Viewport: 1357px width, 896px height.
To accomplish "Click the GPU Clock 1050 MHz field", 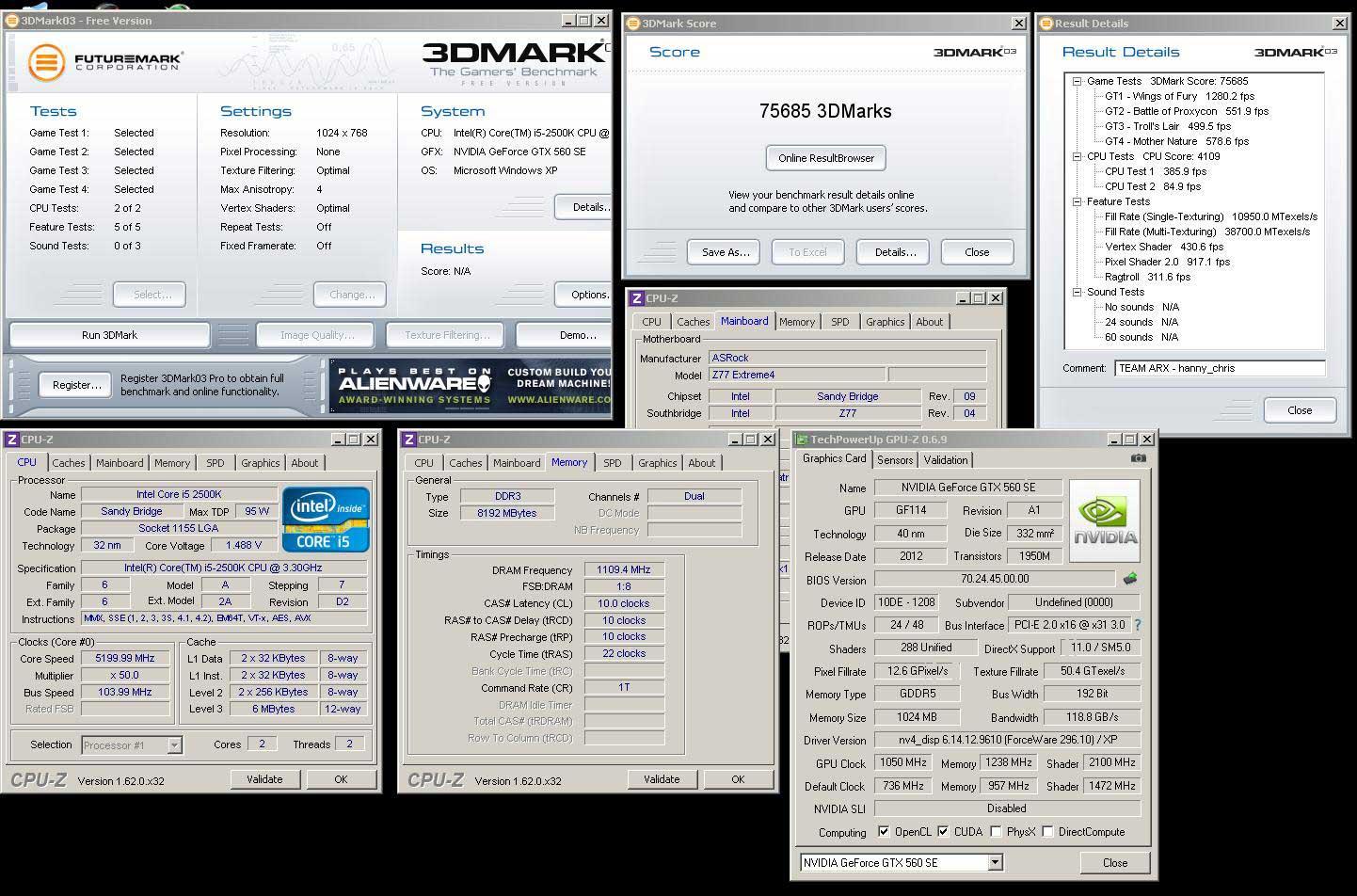I will [903, 762].
